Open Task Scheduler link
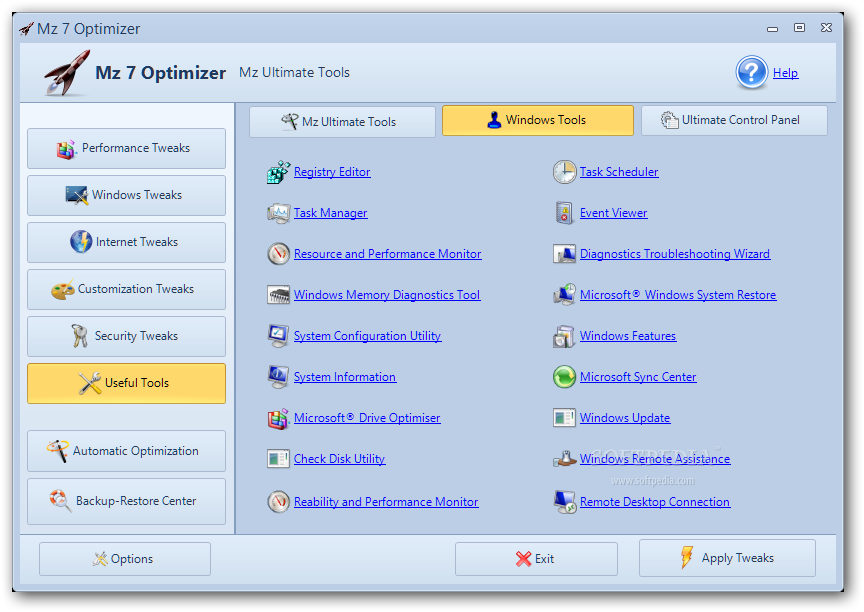Image resolution: width=864 pixels, height=612 pixels. [619, 172]
